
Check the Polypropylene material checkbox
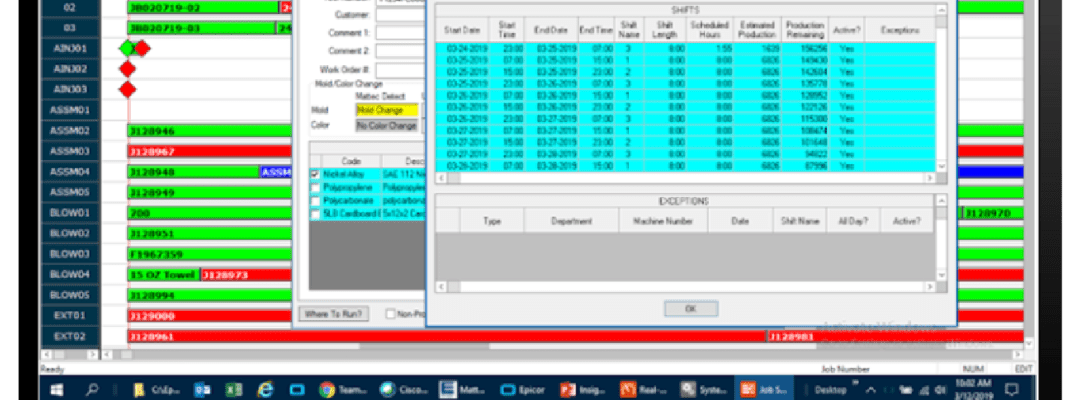(315, 187)
